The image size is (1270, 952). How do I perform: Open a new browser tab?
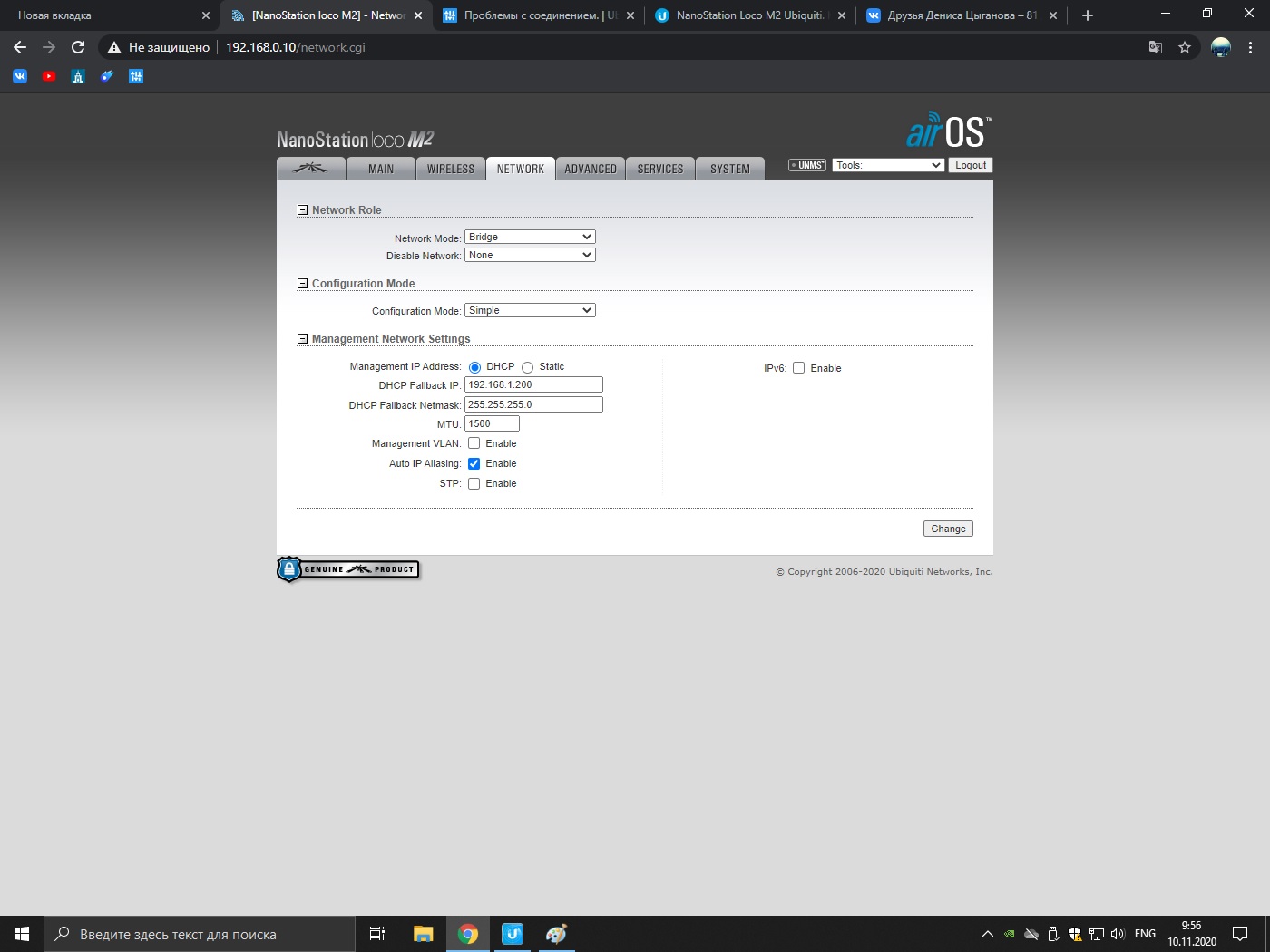pyautogui.click(x=1088, y=15)
